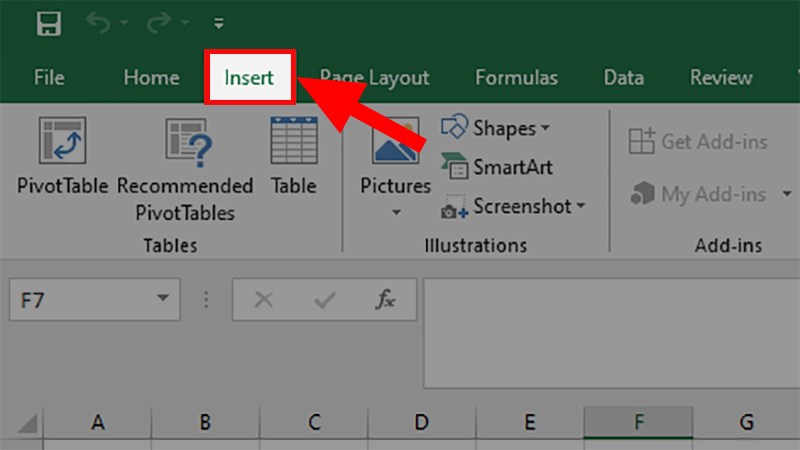Open the Review tab

(x=721, y=78)
